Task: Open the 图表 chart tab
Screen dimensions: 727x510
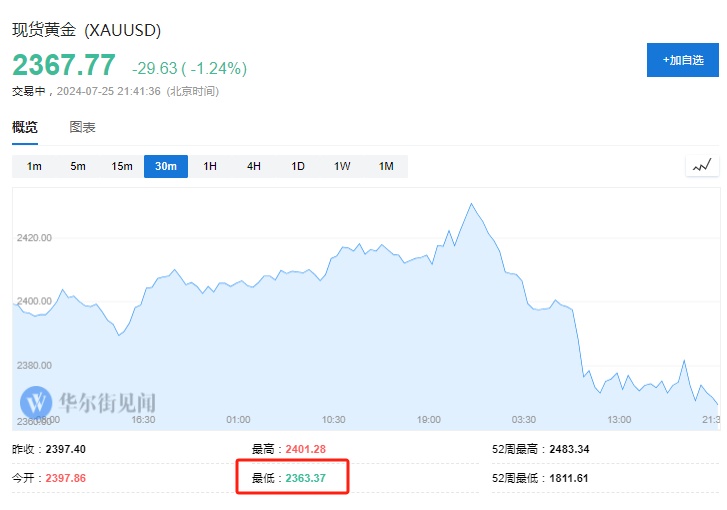Action: click(x=83, y=127)
